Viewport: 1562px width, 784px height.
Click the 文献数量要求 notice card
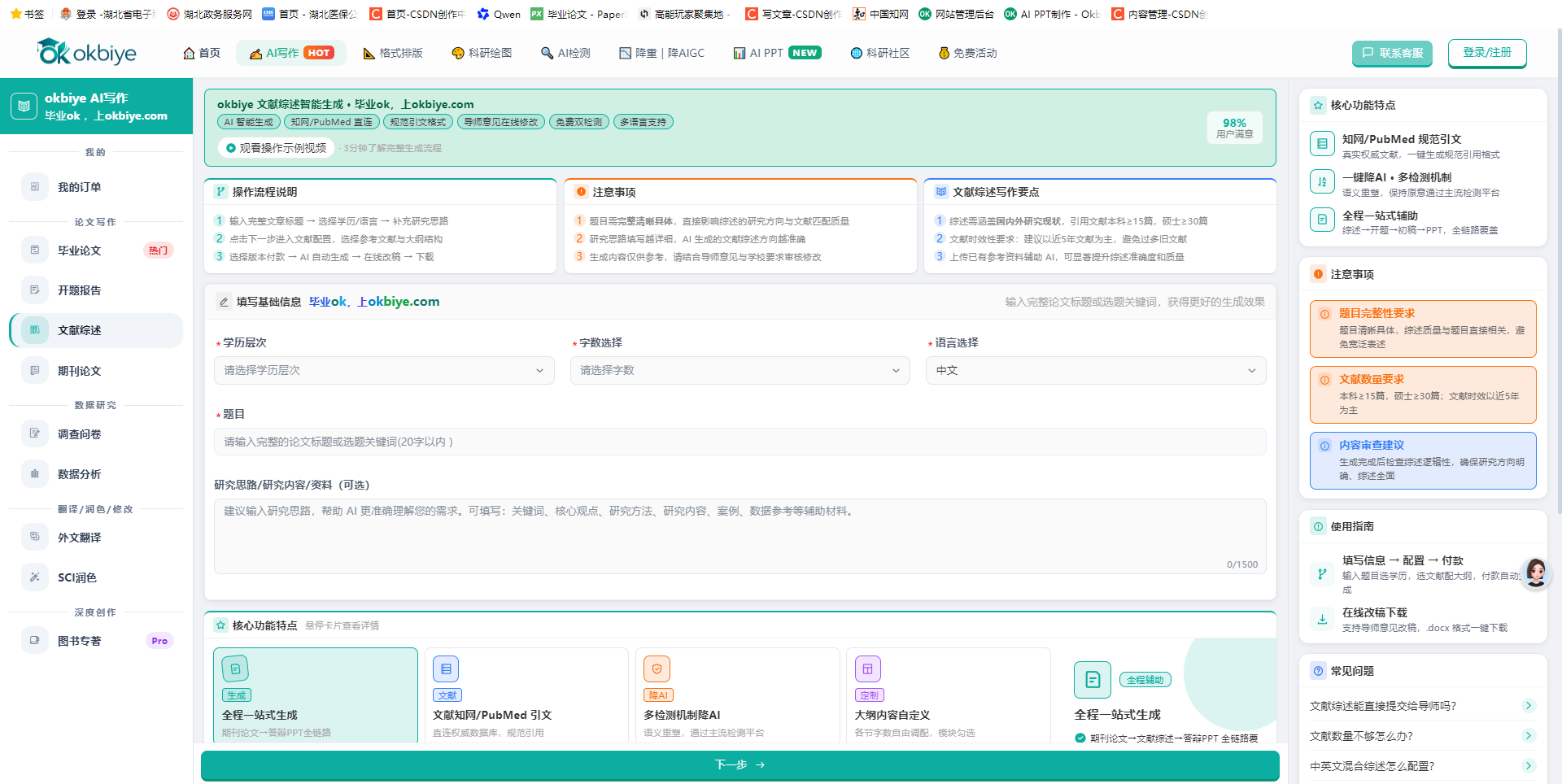[1423, 394]
